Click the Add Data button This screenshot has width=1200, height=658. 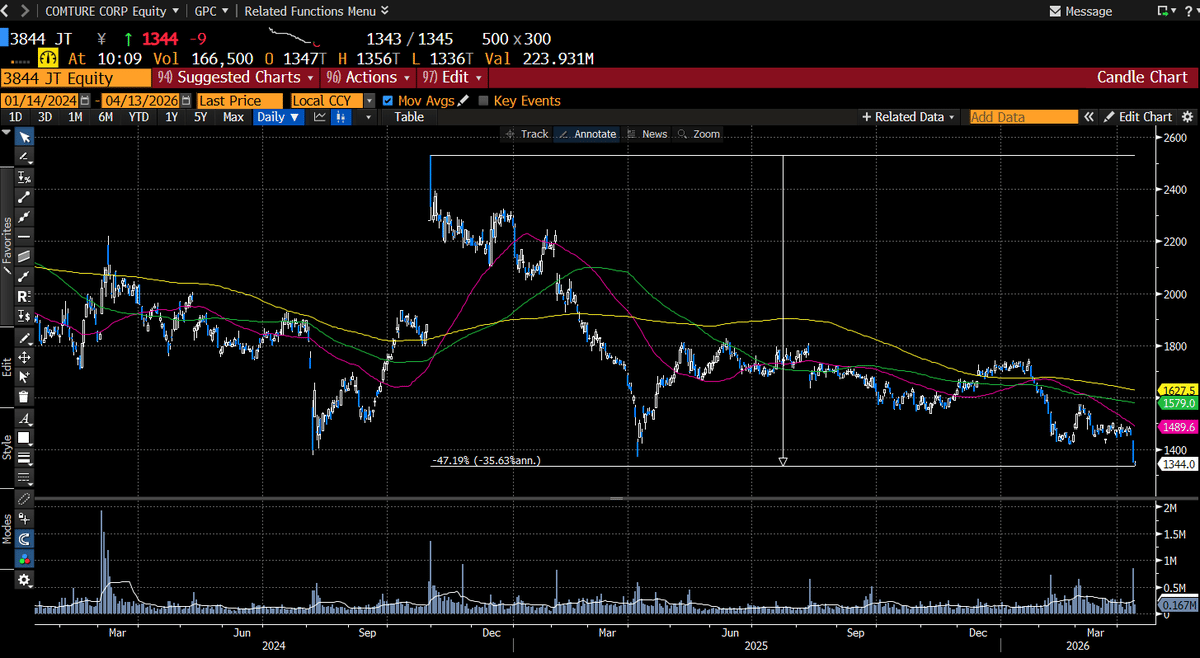1022,117
